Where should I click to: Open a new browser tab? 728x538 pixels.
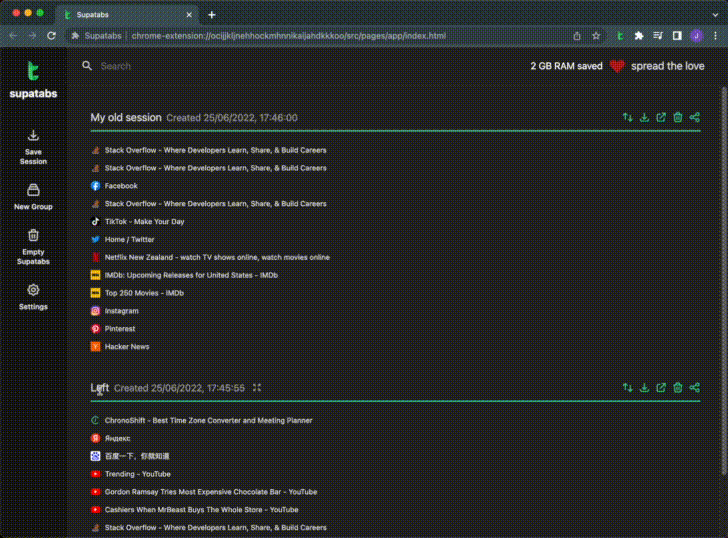coord(212,15)
